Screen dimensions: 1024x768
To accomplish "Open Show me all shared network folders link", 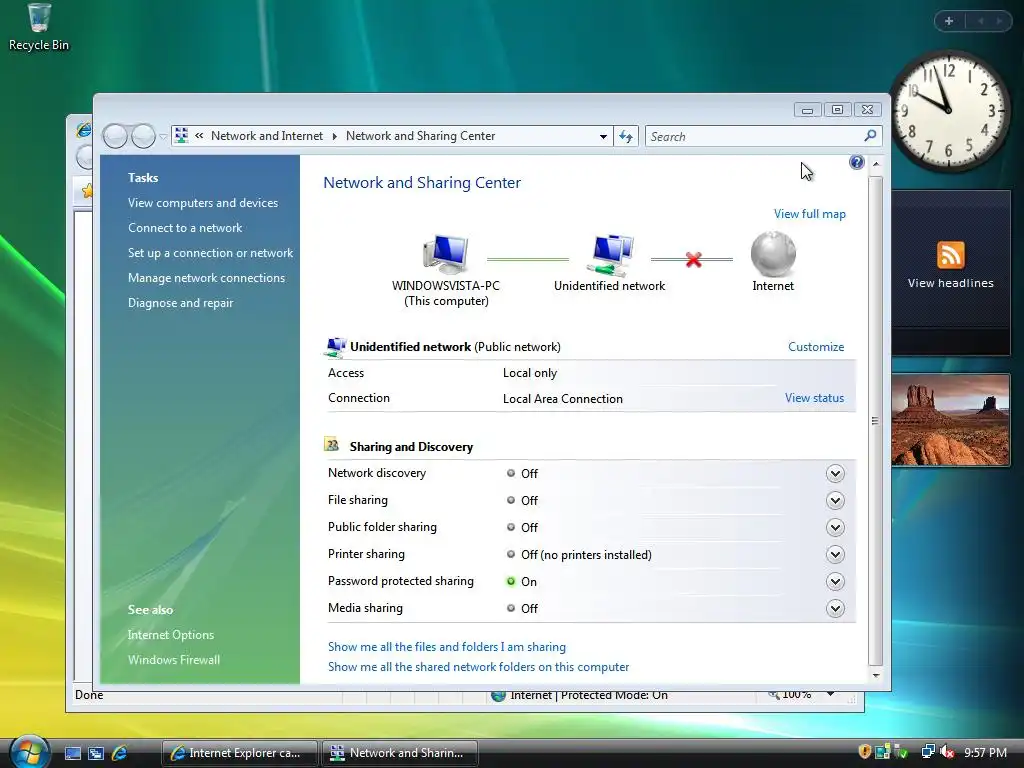I will [478, 667].
